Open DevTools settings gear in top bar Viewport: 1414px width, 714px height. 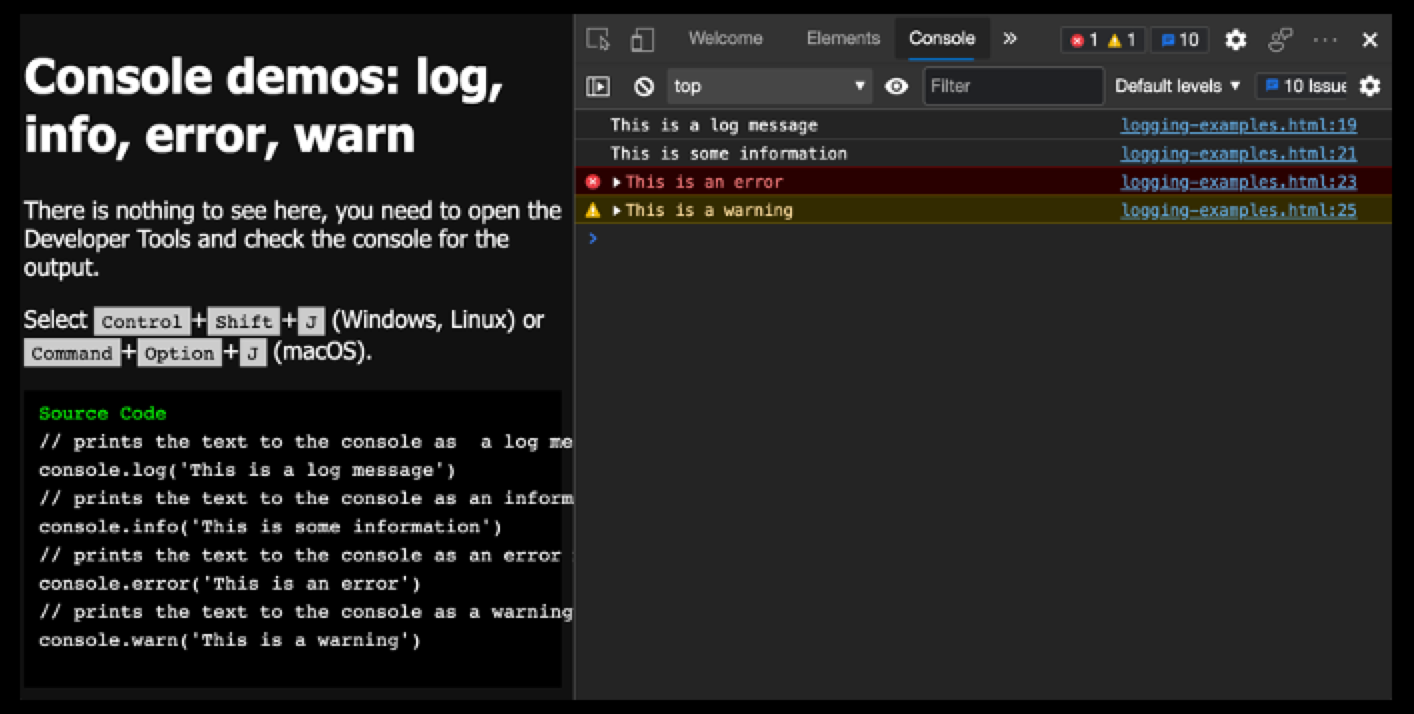tap(1236, 39)
